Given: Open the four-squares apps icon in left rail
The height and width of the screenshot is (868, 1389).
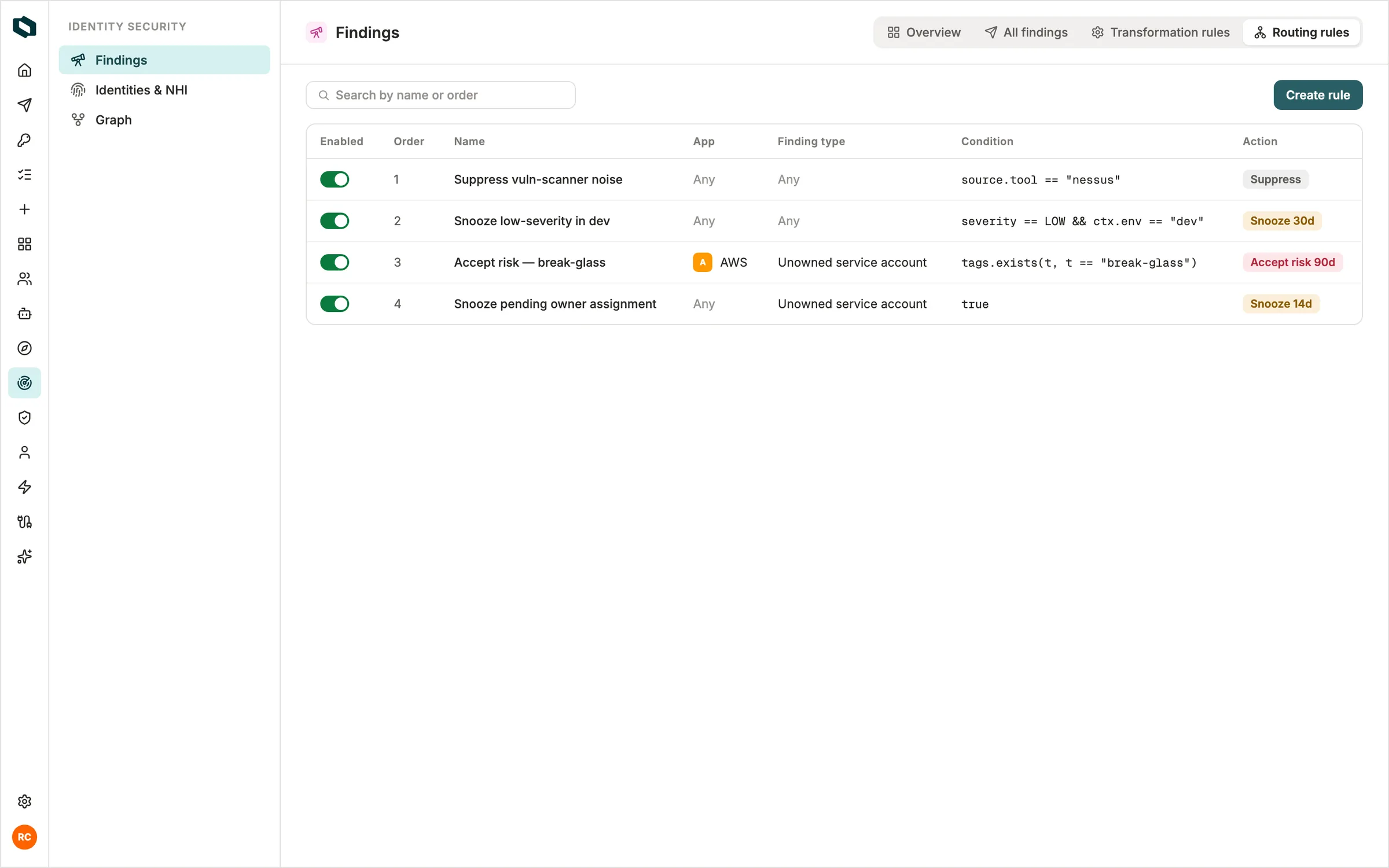Looking at the screenshot, I should click(x=24, y=244).
